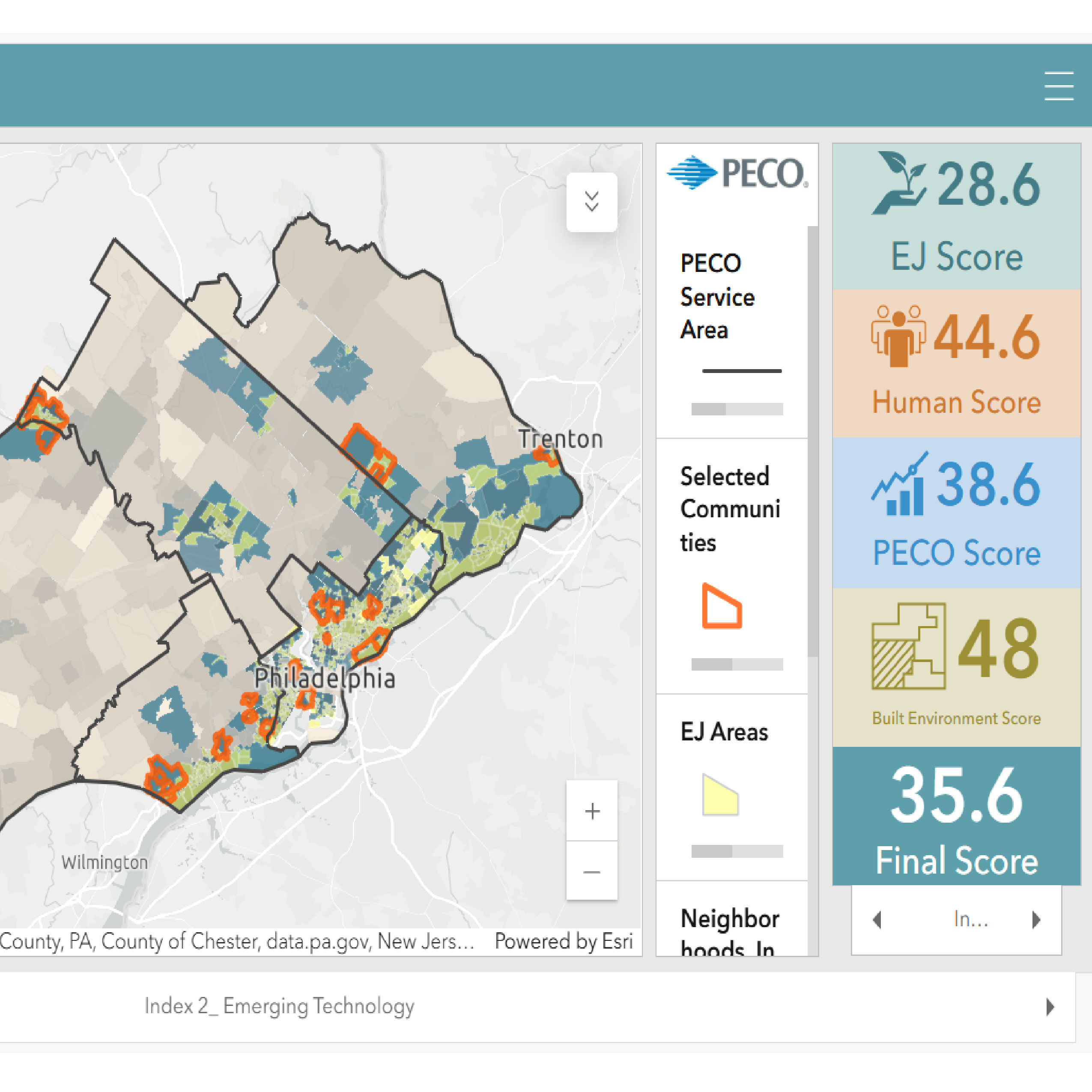Adjust EJ Areas transparency slider

click(737, 851)
